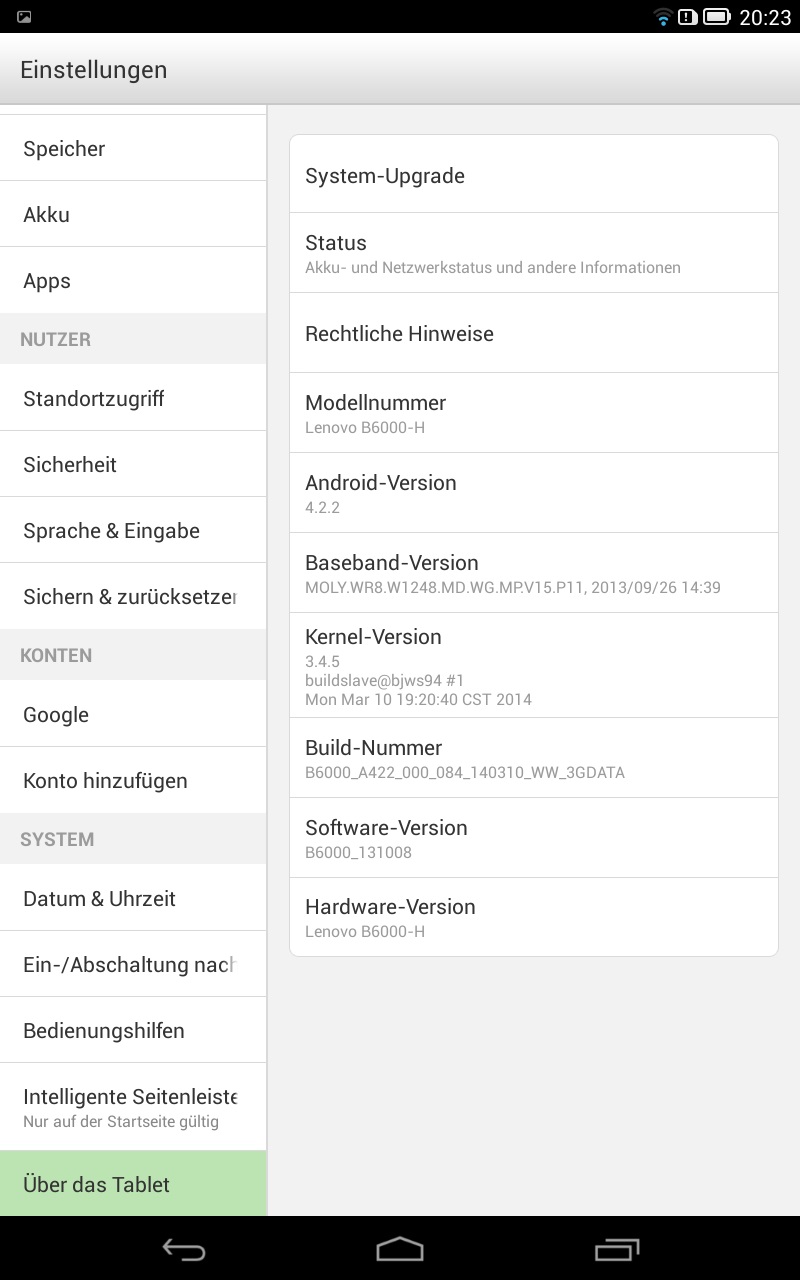Viewport: 800px width, 1280px height.
Task: Tap Konto hinzufügen
Action: [133, 780]
